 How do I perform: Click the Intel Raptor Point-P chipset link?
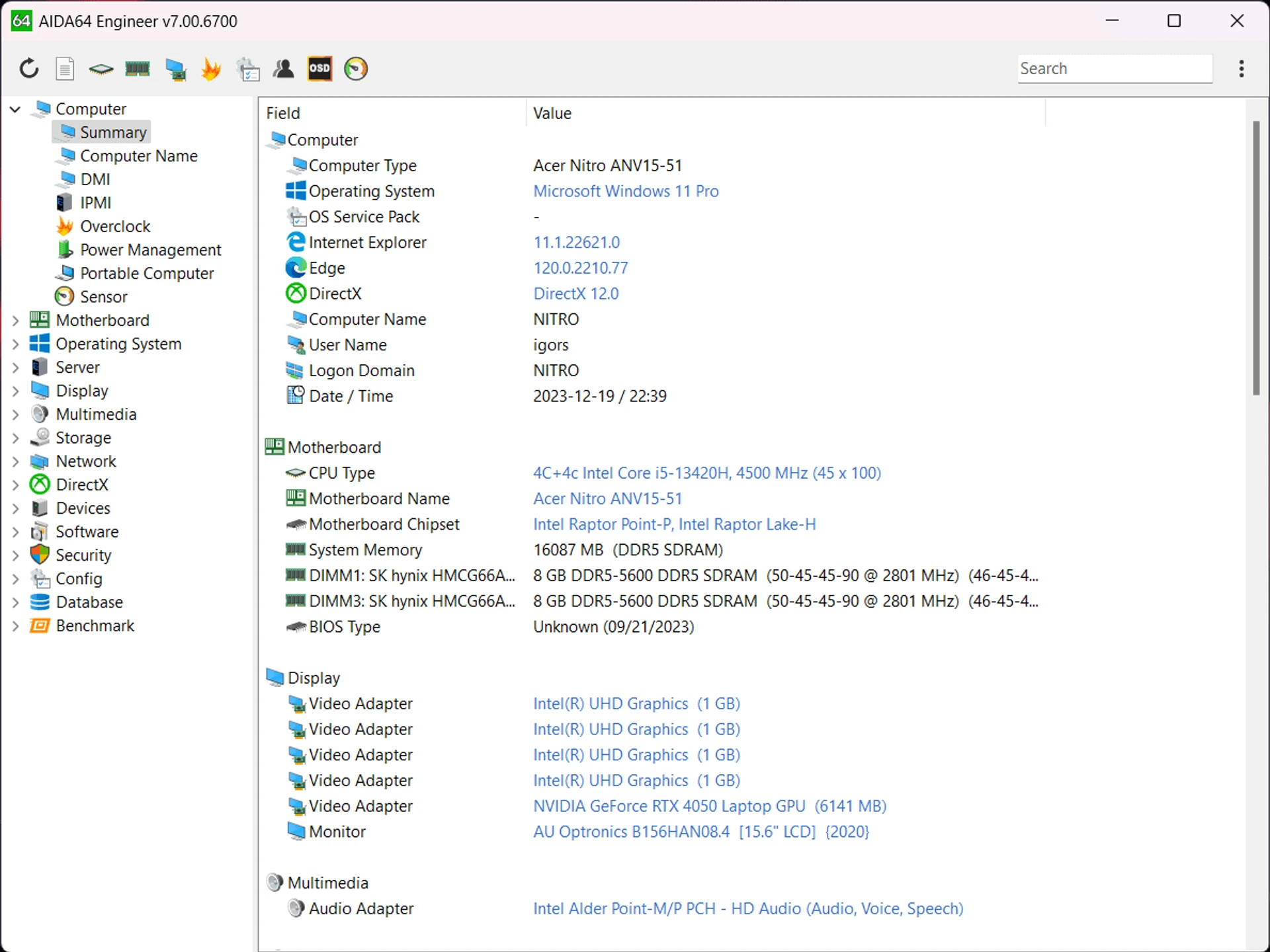674,524
